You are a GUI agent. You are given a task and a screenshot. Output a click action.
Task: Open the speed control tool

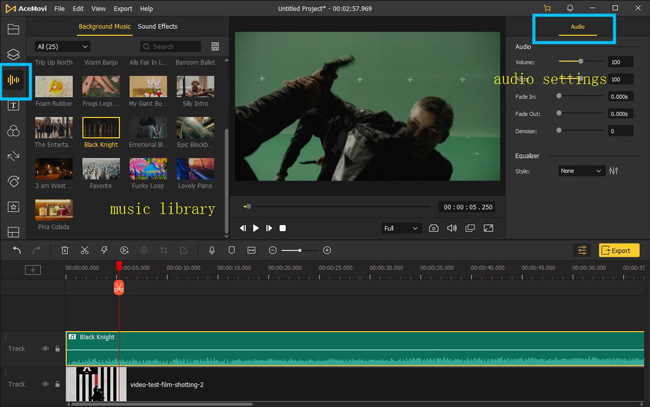click(124, 250)
